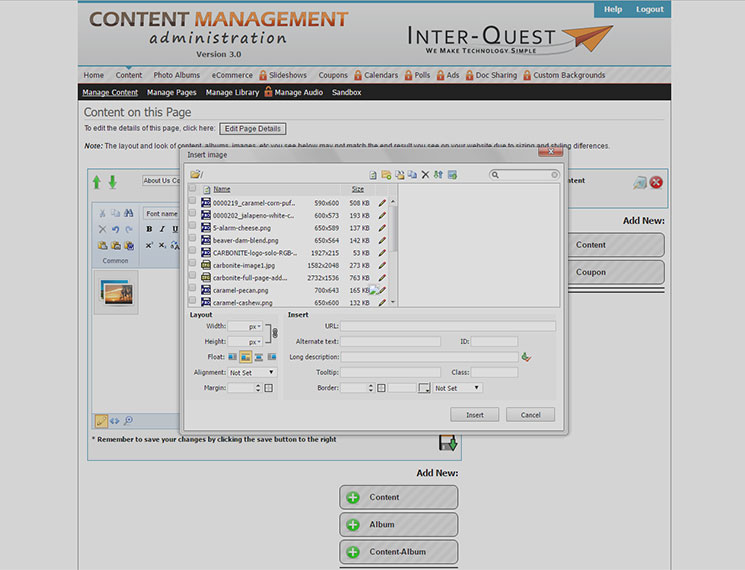Open the border style Not Set dropdown
Screen dimensions: 745x570
[x=457, y=388]
